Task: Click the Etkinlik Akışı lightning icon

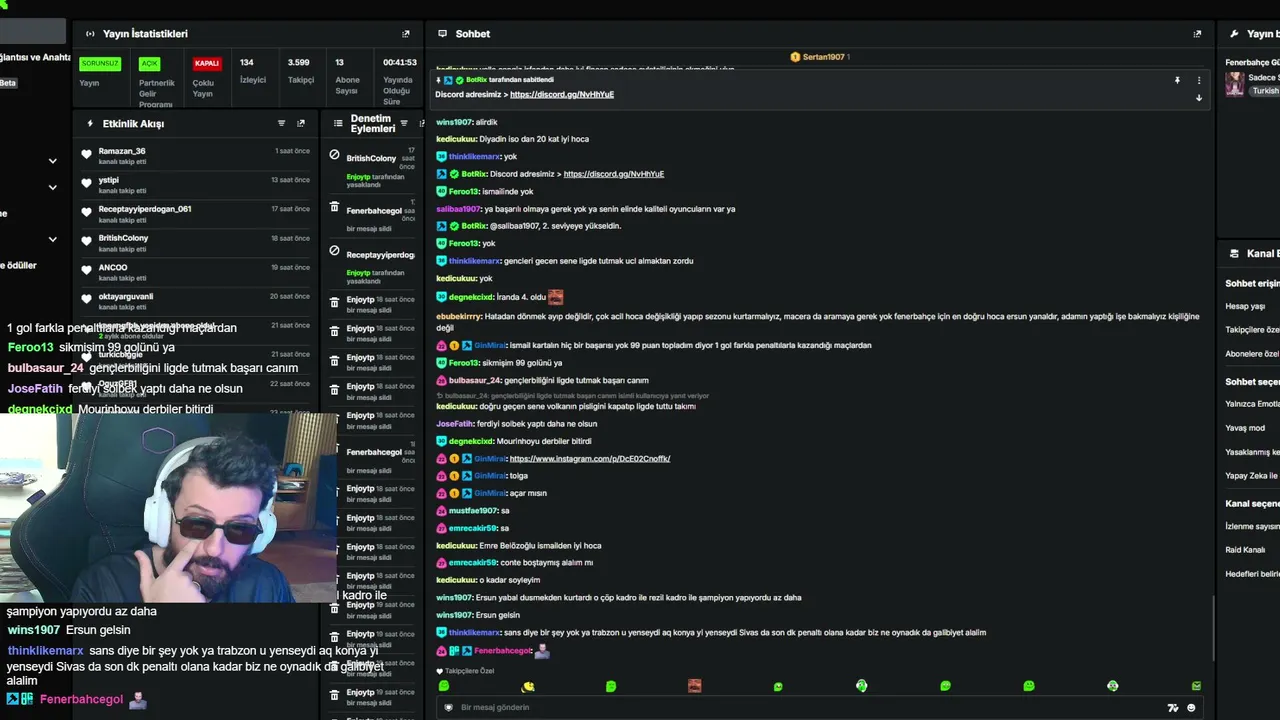Action: pyautogui.click(x=90, y=123)
